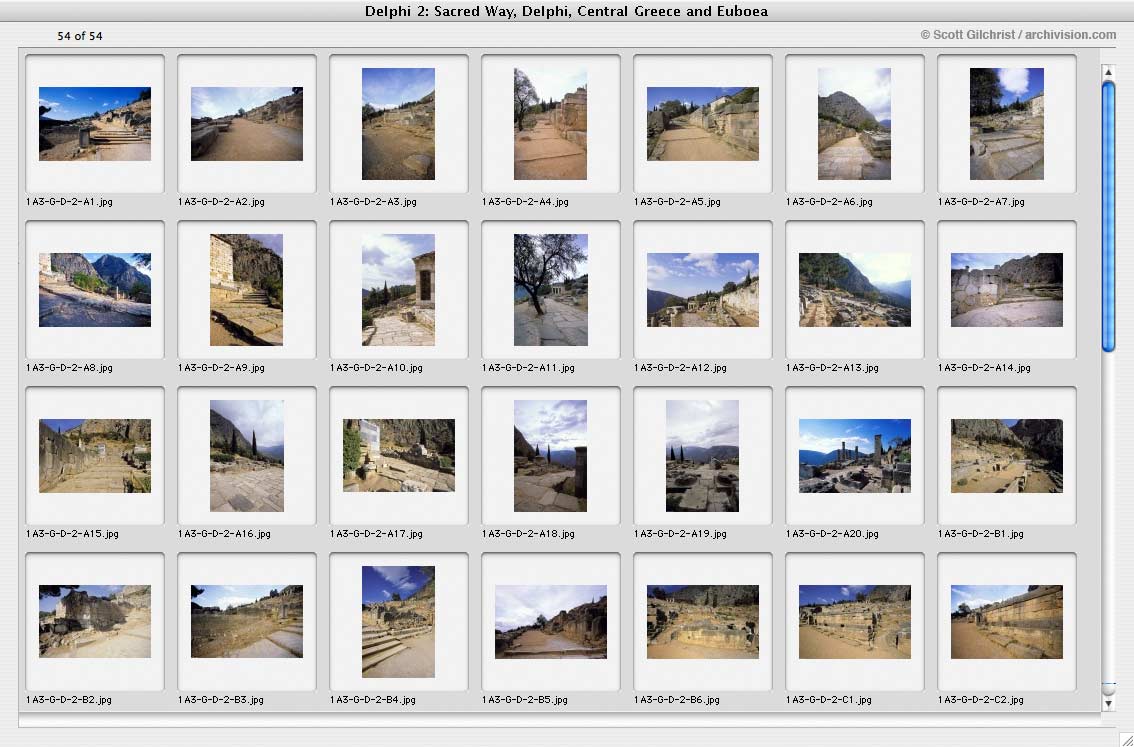Image resolution: width=1134 pixels, height=747 pixels.
Task: Select image 1A3-G-D-2-A18.jpg
Action: point(550,456)
